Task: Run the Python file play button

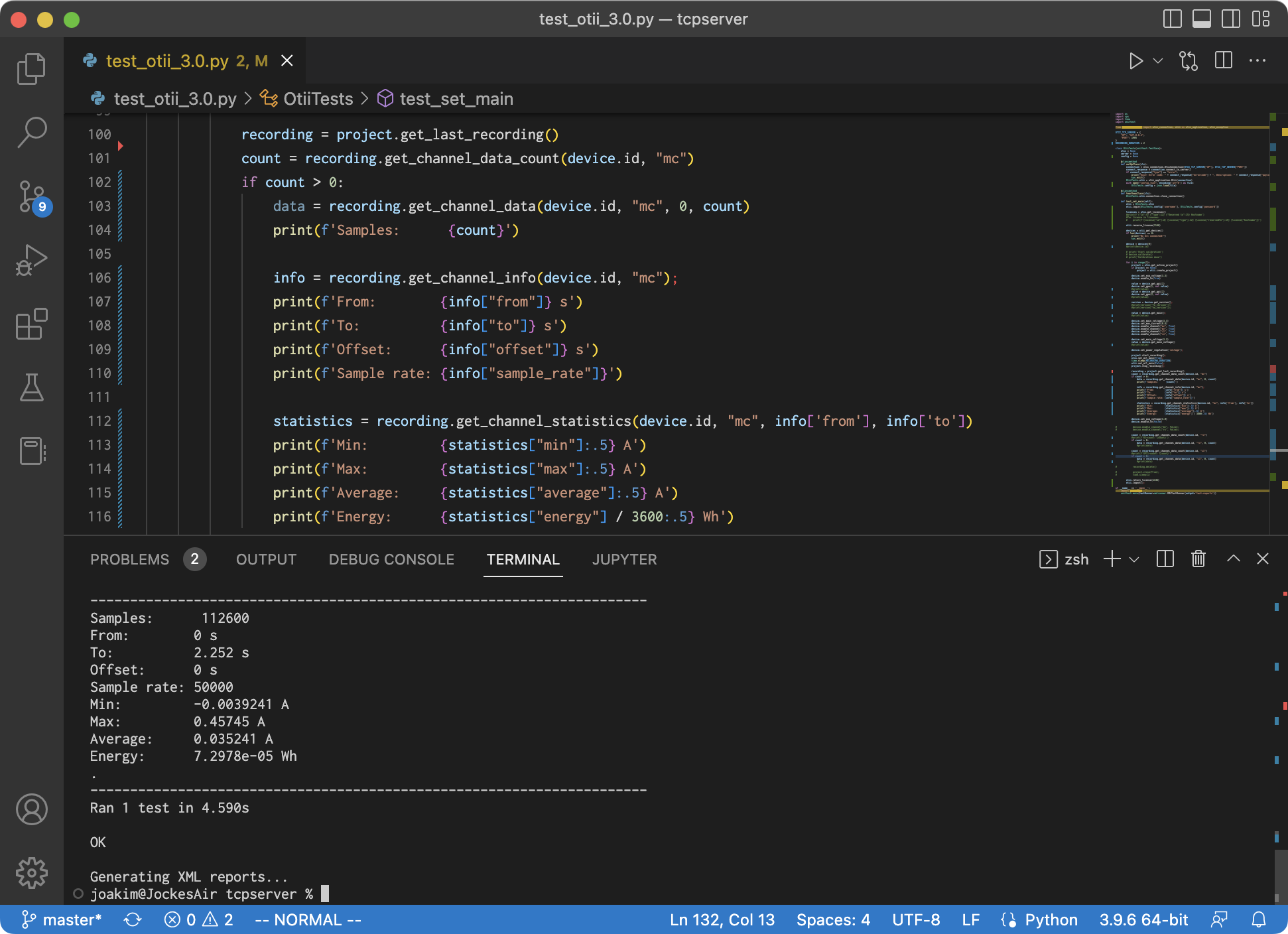Action: click(1135, 61)
